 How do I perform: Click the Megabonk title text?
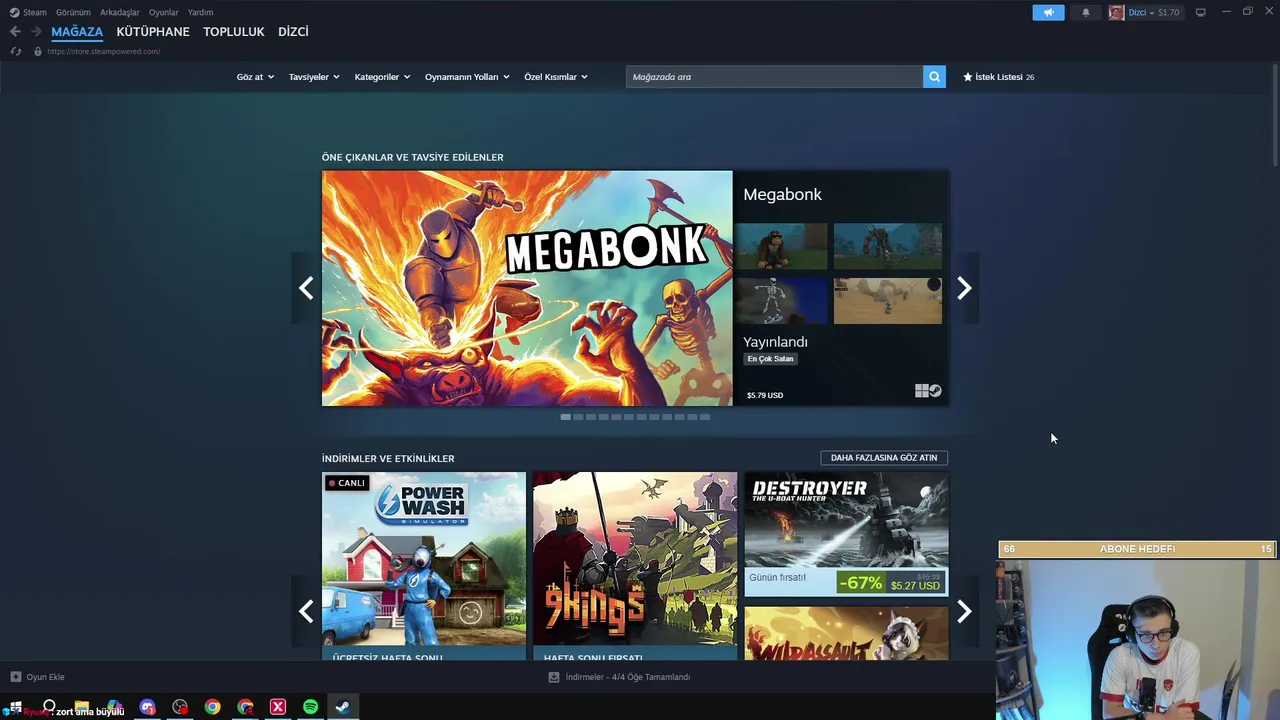[x=782, y=194]
